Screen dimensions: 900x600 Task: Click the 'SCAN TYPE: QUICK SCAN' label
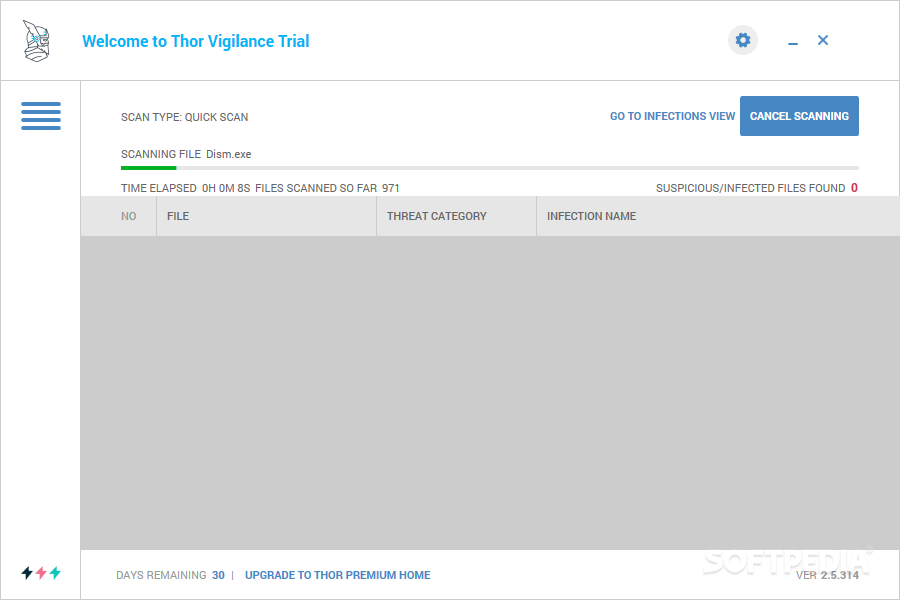[184, 117]
